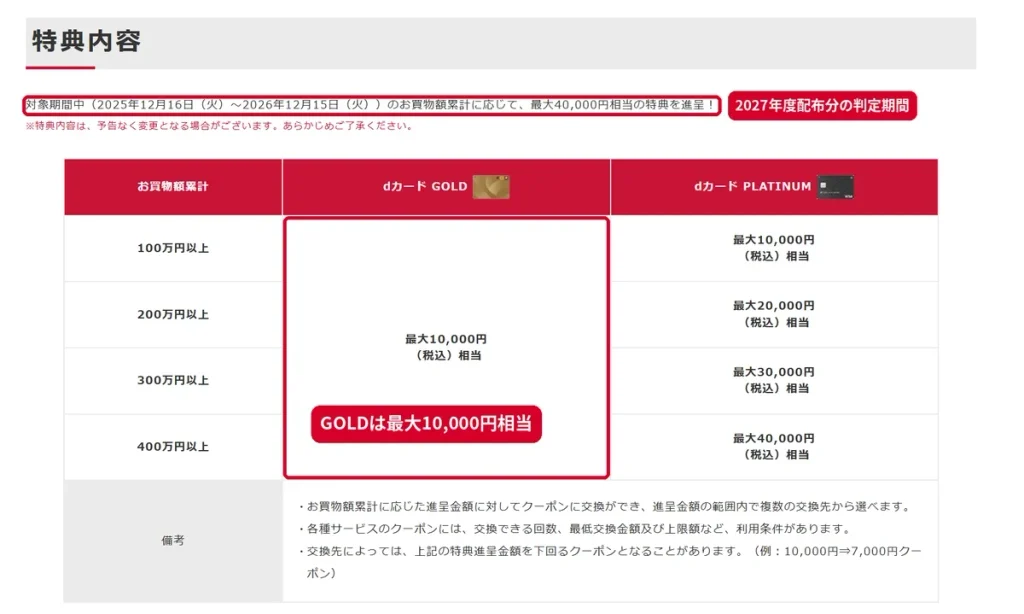This screenshot has height=614, width=1024.
Task: Click the dカード PLATINUM column header text
Action: coord(752,187)
